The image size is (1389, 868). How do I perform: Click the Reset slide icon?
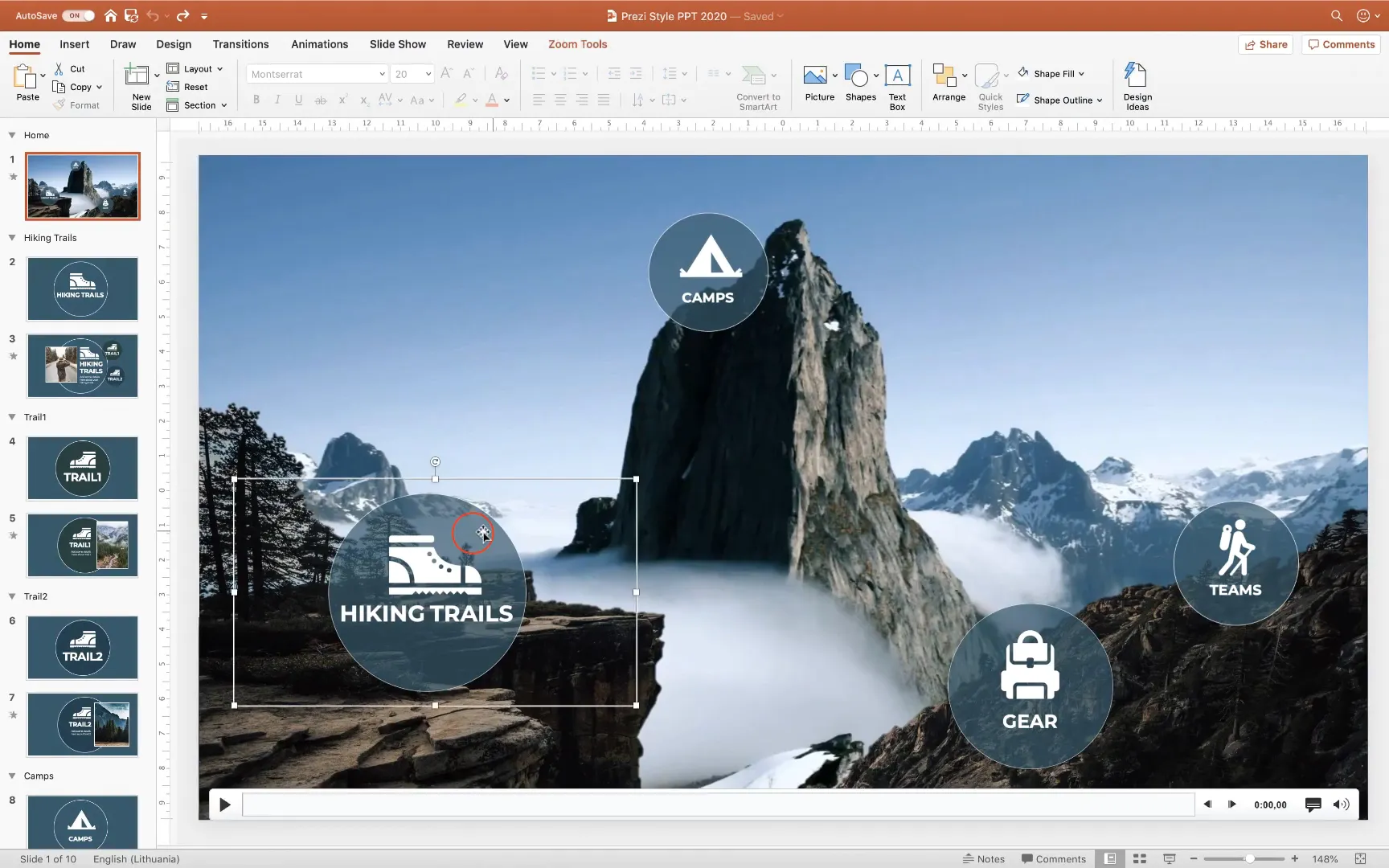(x=172, y=87)
